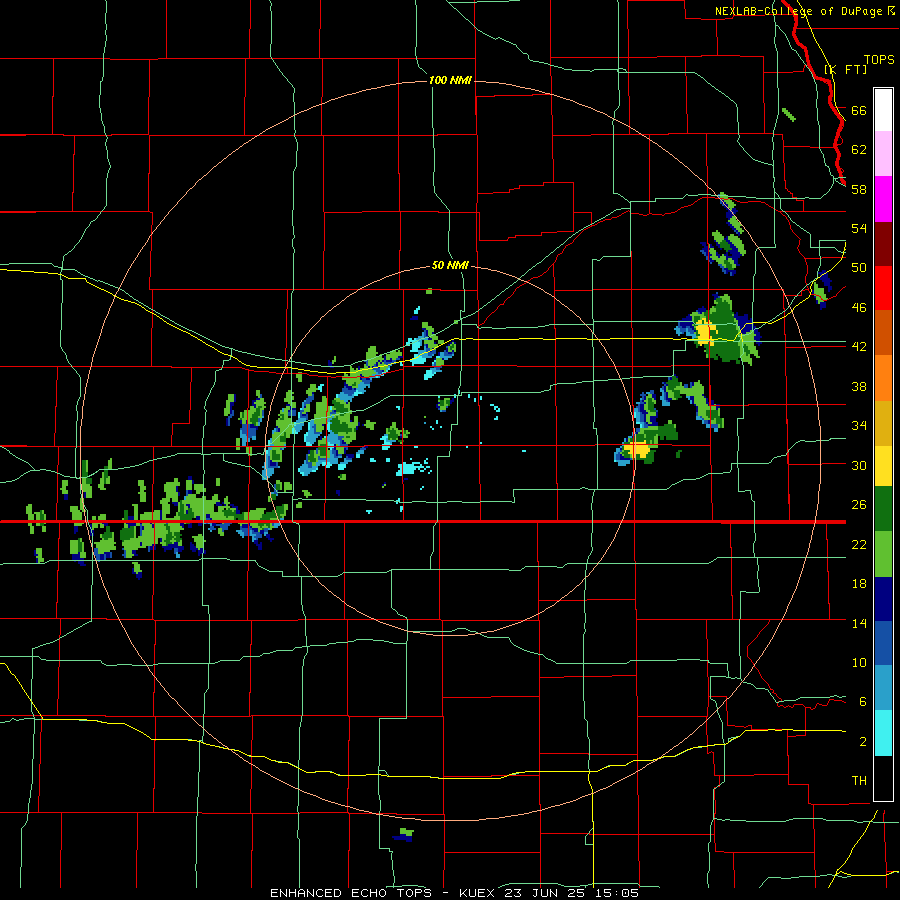
Task: Select the bright red legend swatch
Action: (x=883, y=288)
